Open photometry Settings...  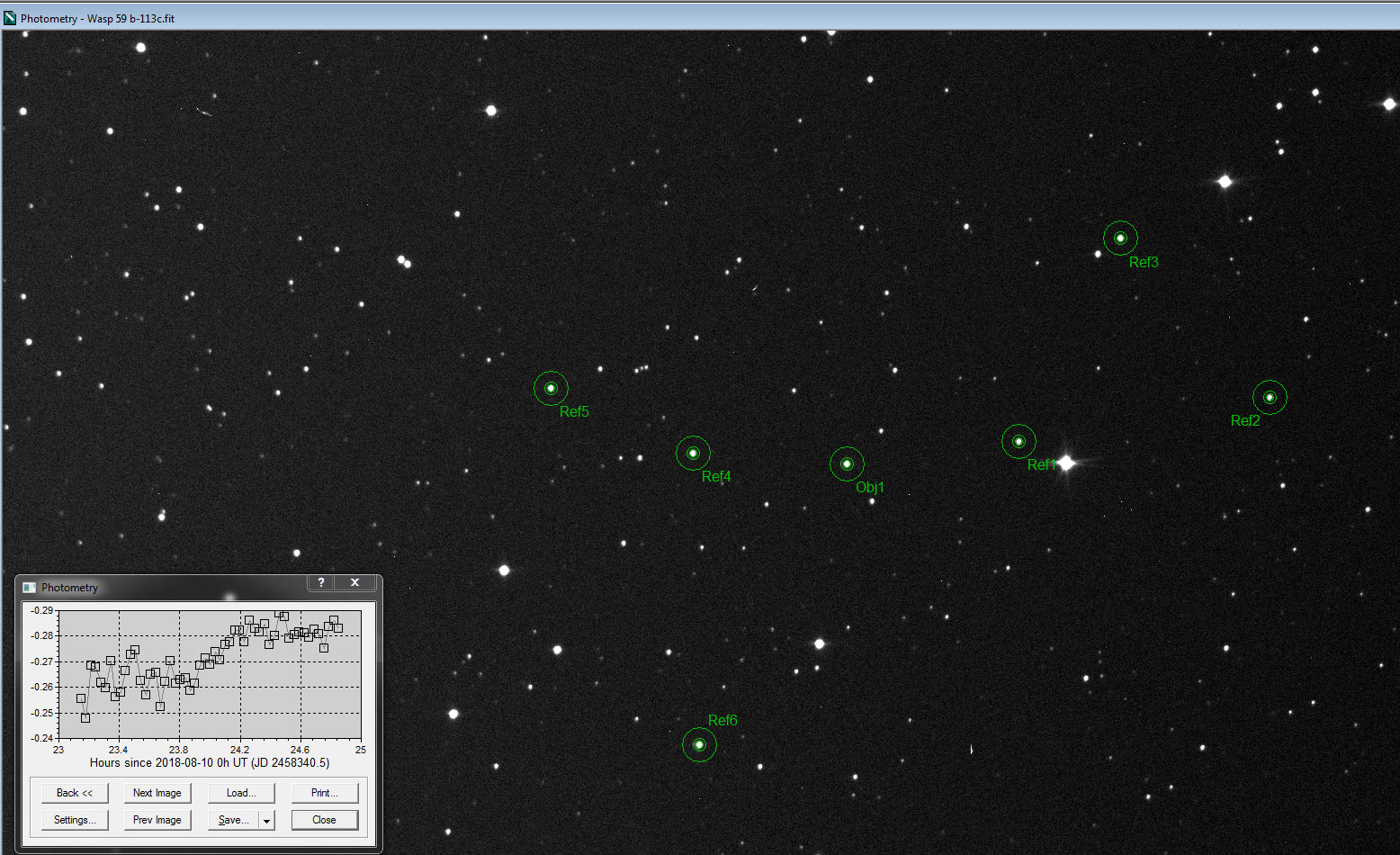point(75,820)
